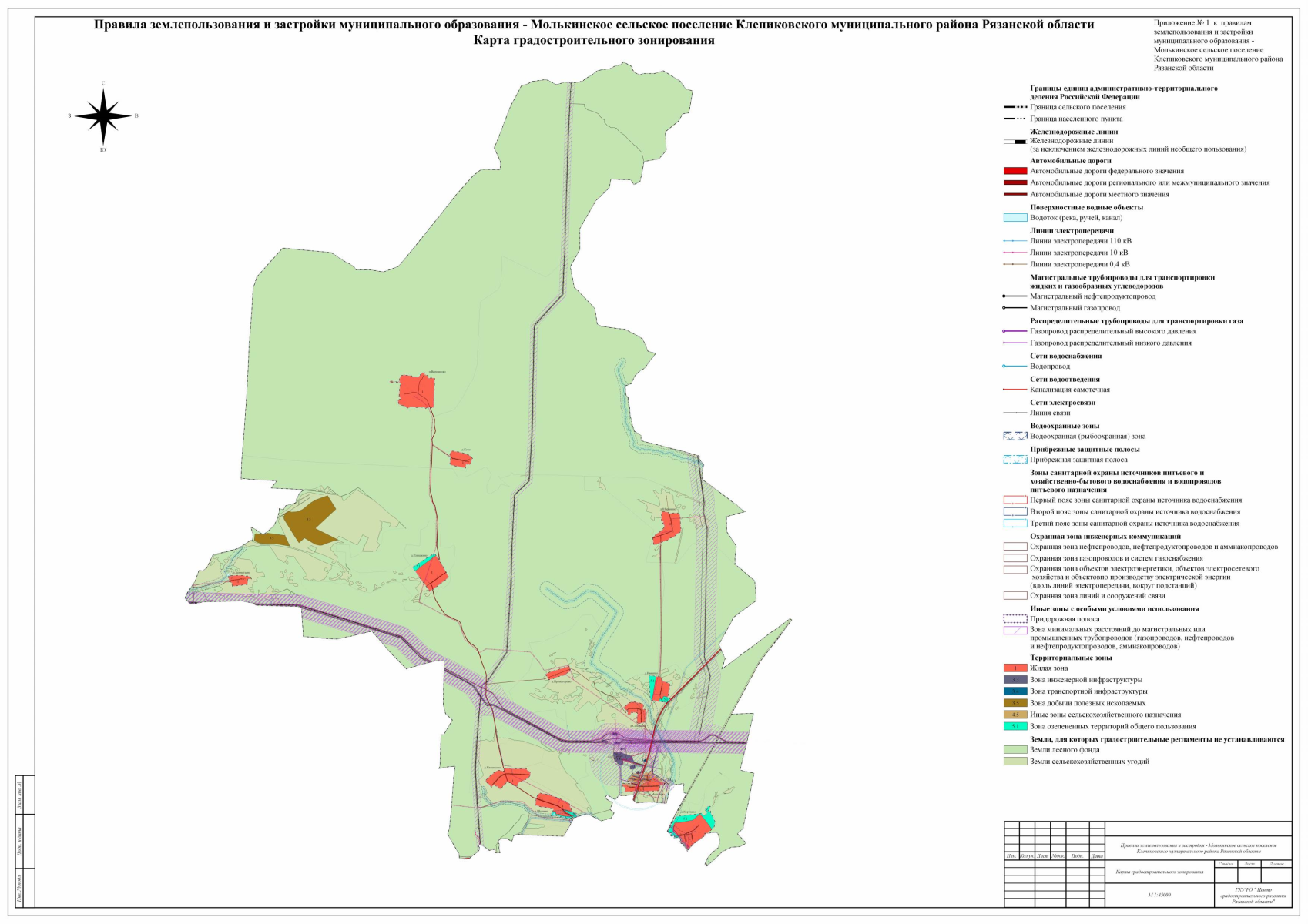Click the Линия связи legend symbol
The image size is (1308, 924).
tap(1015, 413)
